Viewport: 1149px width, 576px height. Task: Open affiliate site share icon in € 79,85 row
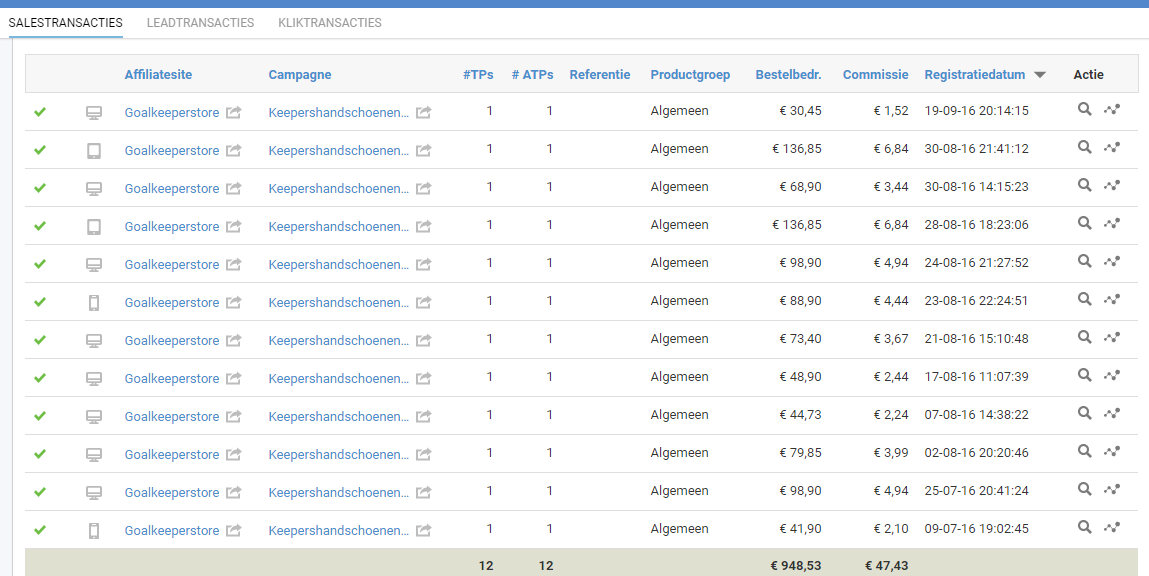233,454
